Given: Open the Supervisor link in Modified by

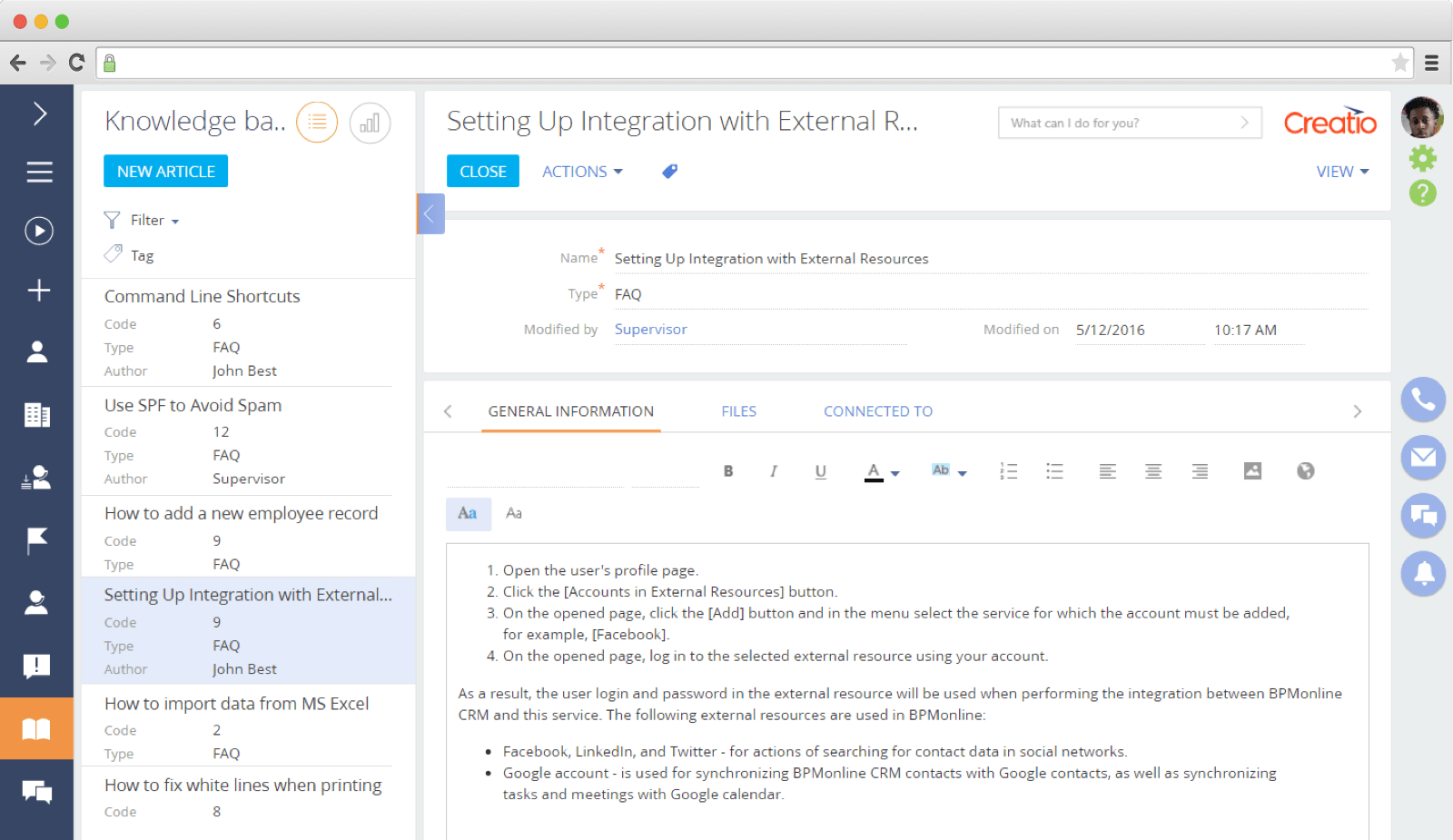Looking at the screenshot, I should 650,329.
